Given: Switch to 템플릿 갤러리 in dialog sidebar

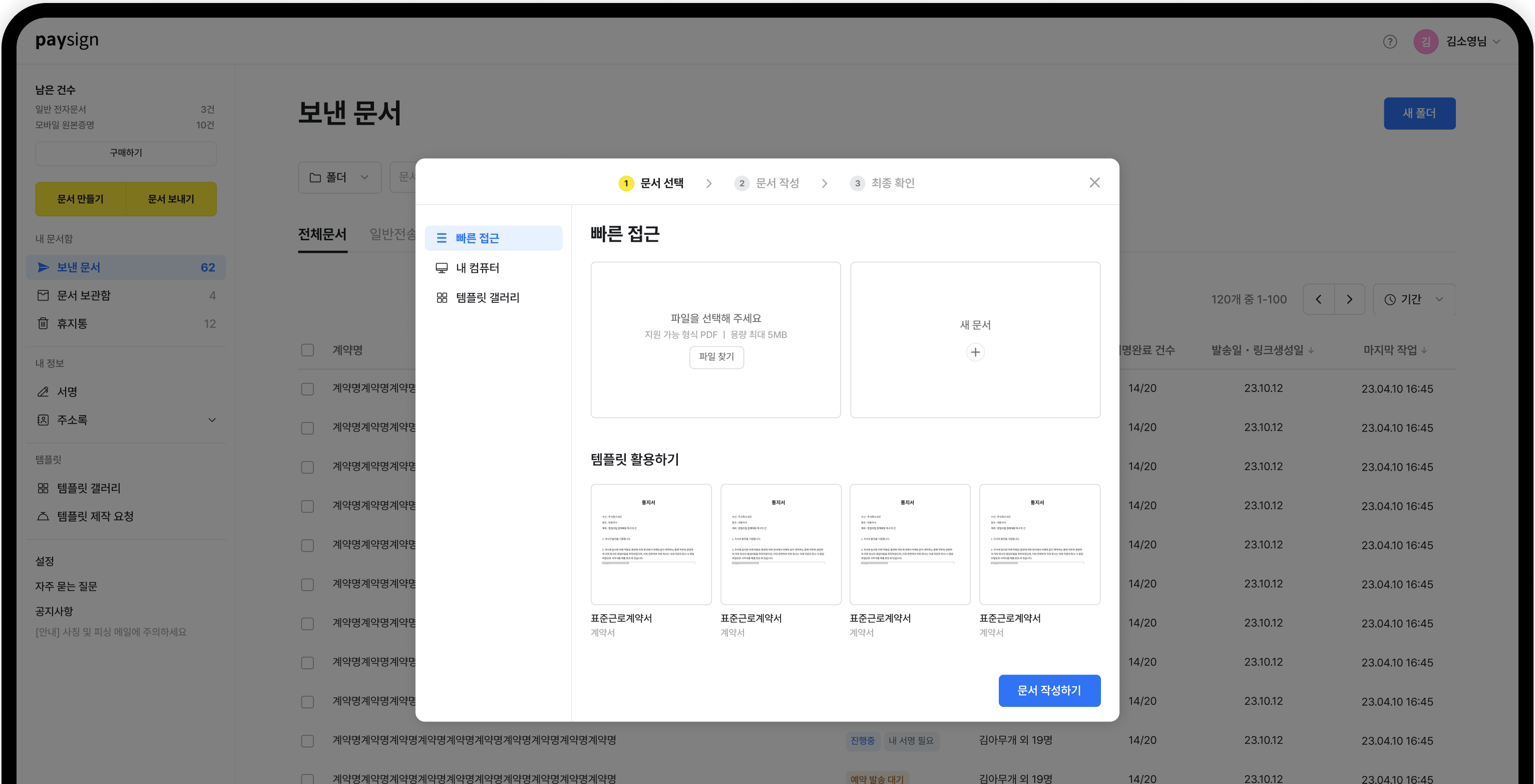Looking at the screenshot, I should 488,297.
